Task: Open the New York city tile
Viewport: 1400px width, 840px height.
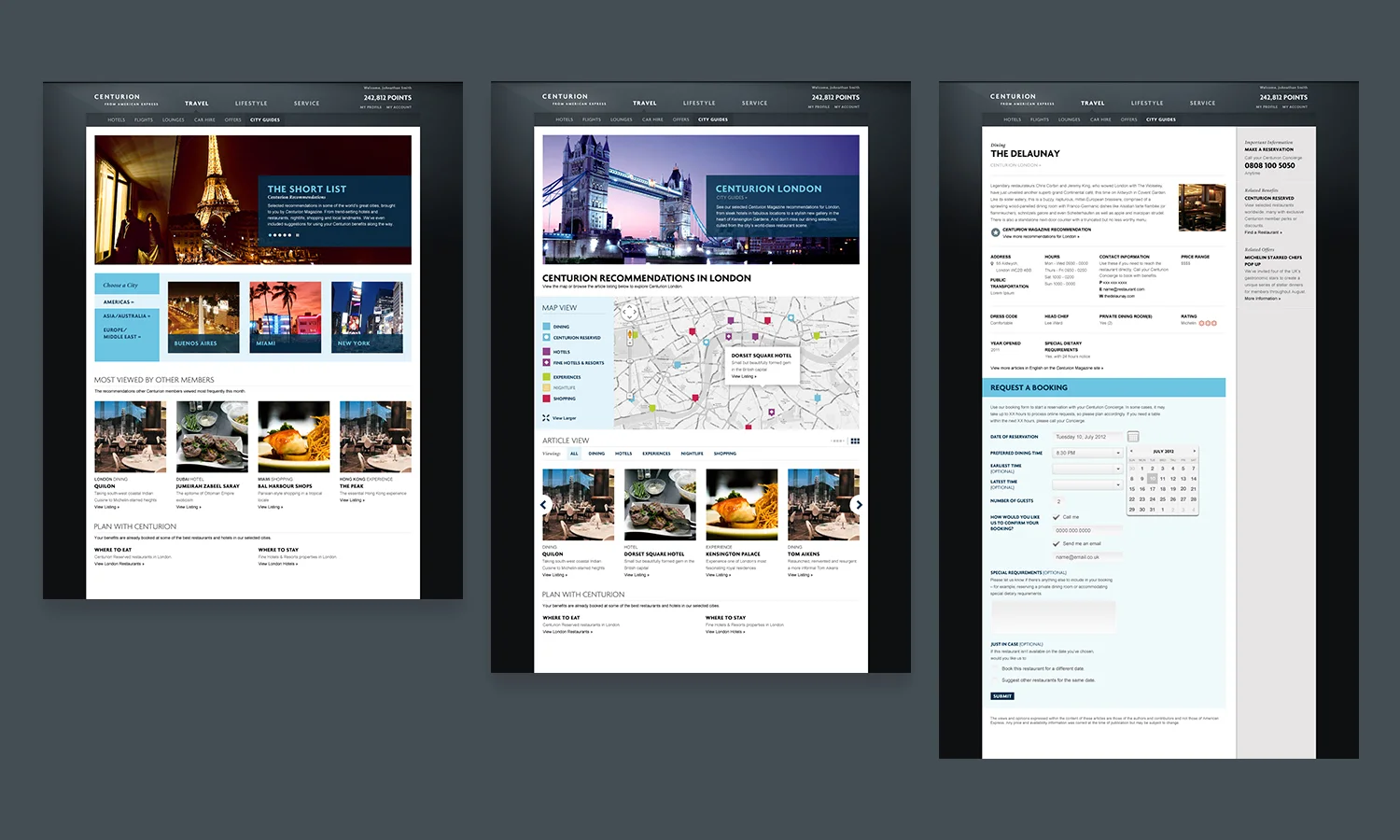Action: [369, 317]
